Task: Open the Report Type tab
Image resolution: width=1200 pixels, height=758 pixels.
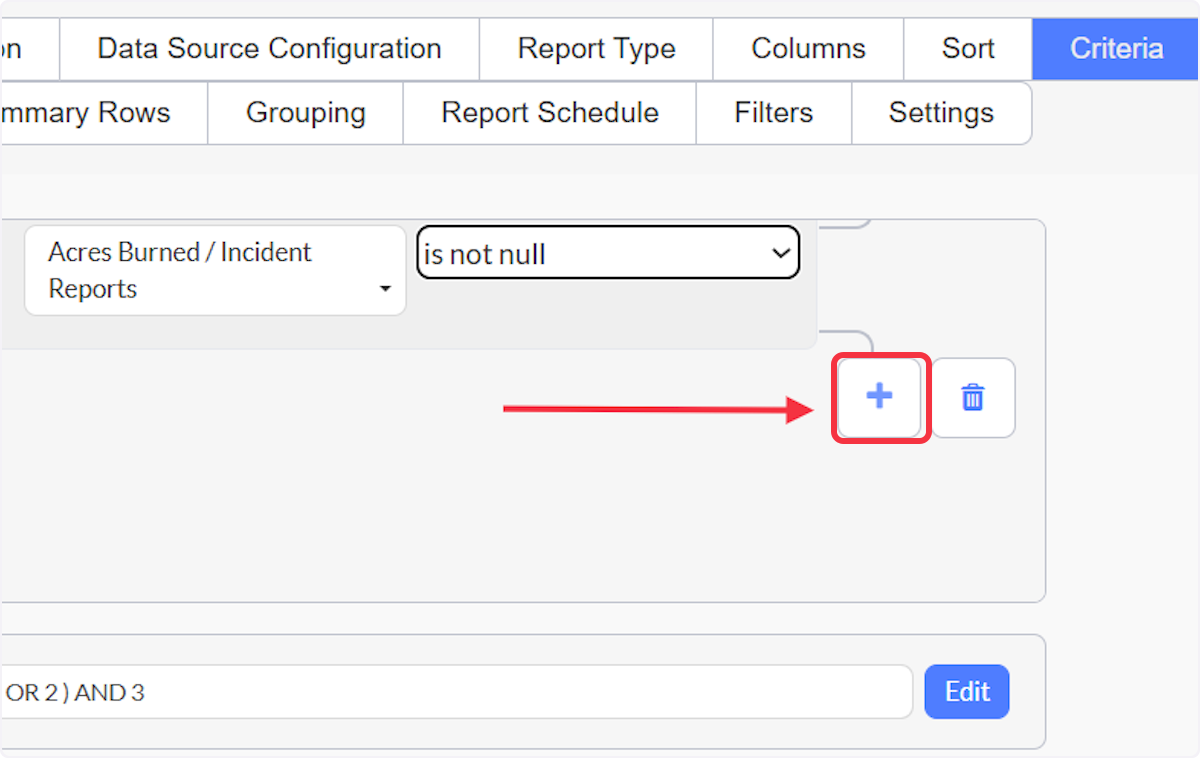Action: pos(596,49)
